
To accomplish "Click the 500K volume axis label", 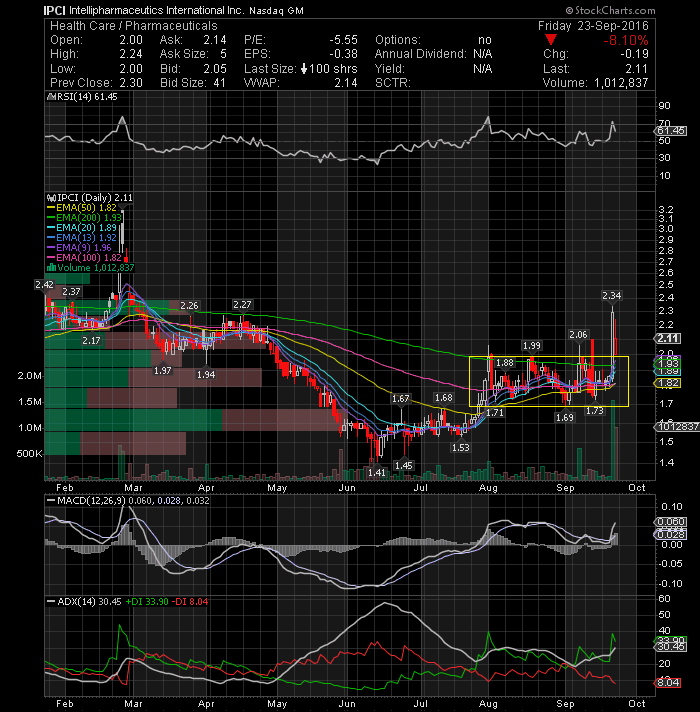I will pyautogui.click(x=29, y=454).
